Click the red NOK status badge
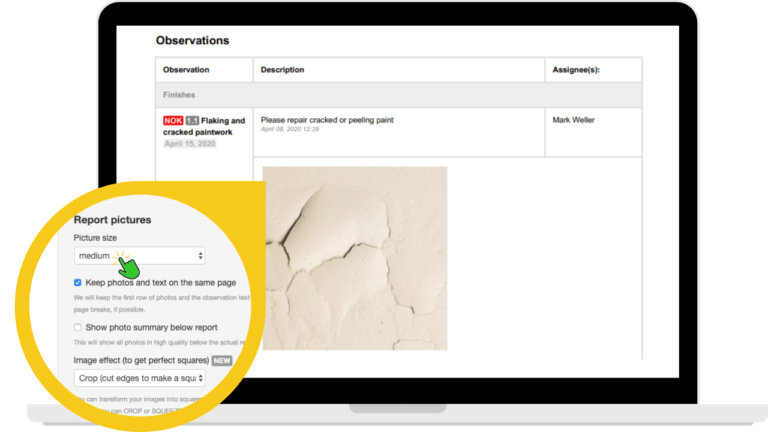The height and width of the screenshot is (432, 768). tap(173, 120)
